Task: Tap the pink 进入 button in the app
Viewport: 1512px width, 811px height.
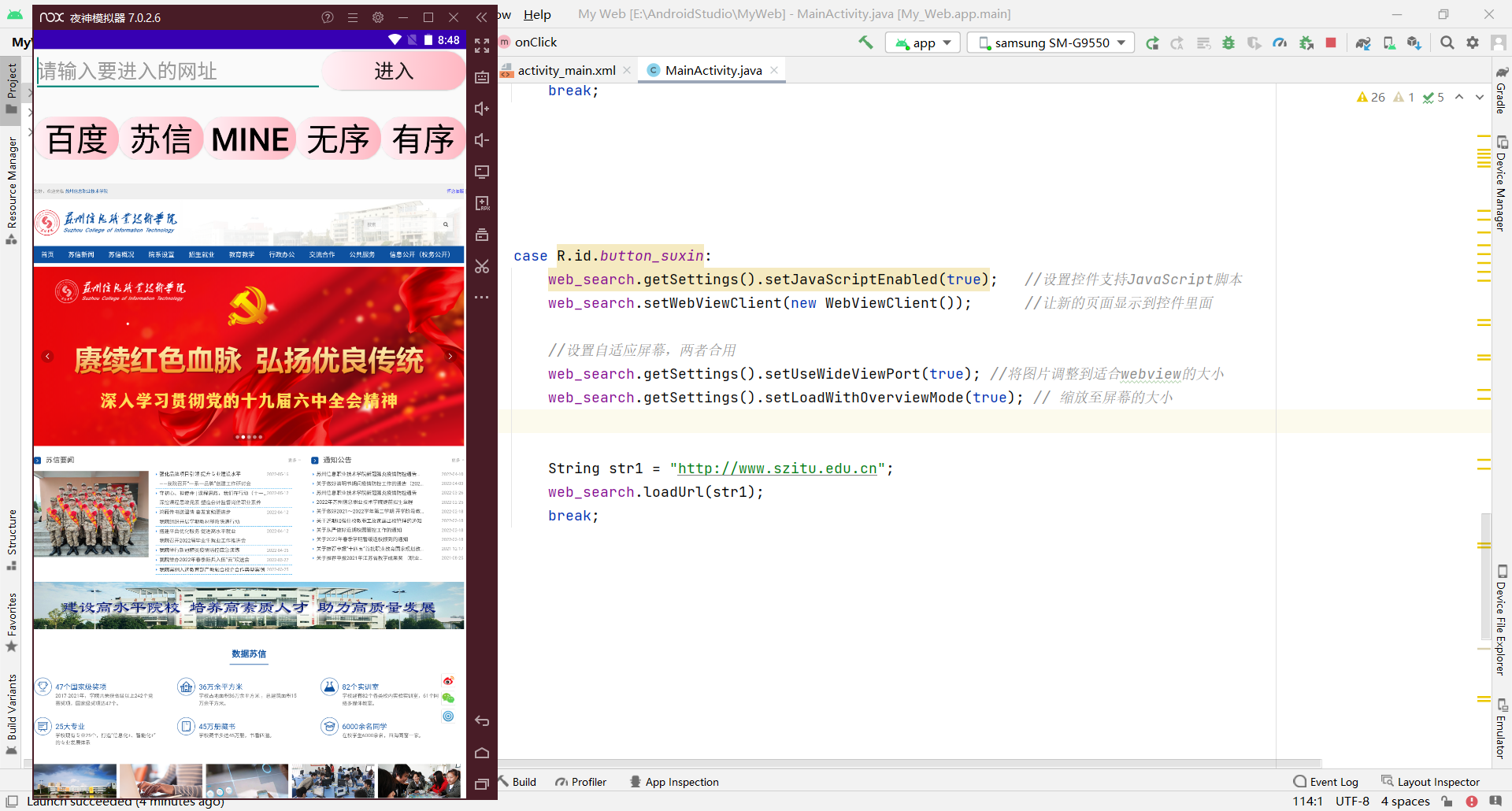Action: pos(392,71)
